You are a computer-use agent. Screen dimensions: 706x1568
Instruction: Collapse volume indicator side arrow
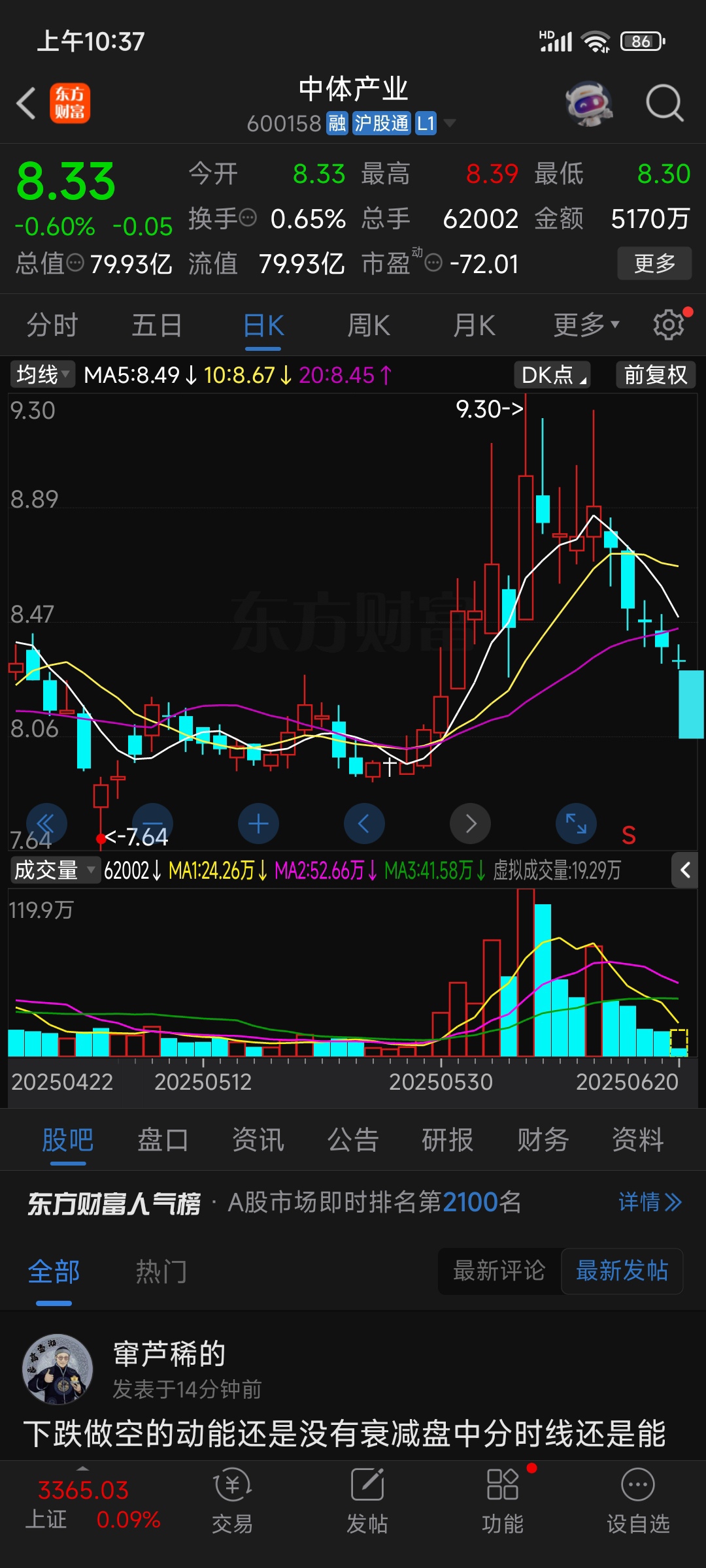(685, 870)
